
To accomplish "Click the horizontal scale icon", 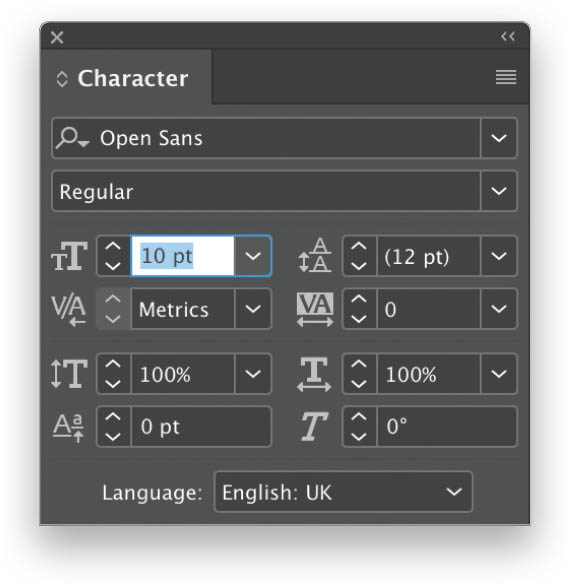I will click(x=314, y=374).
